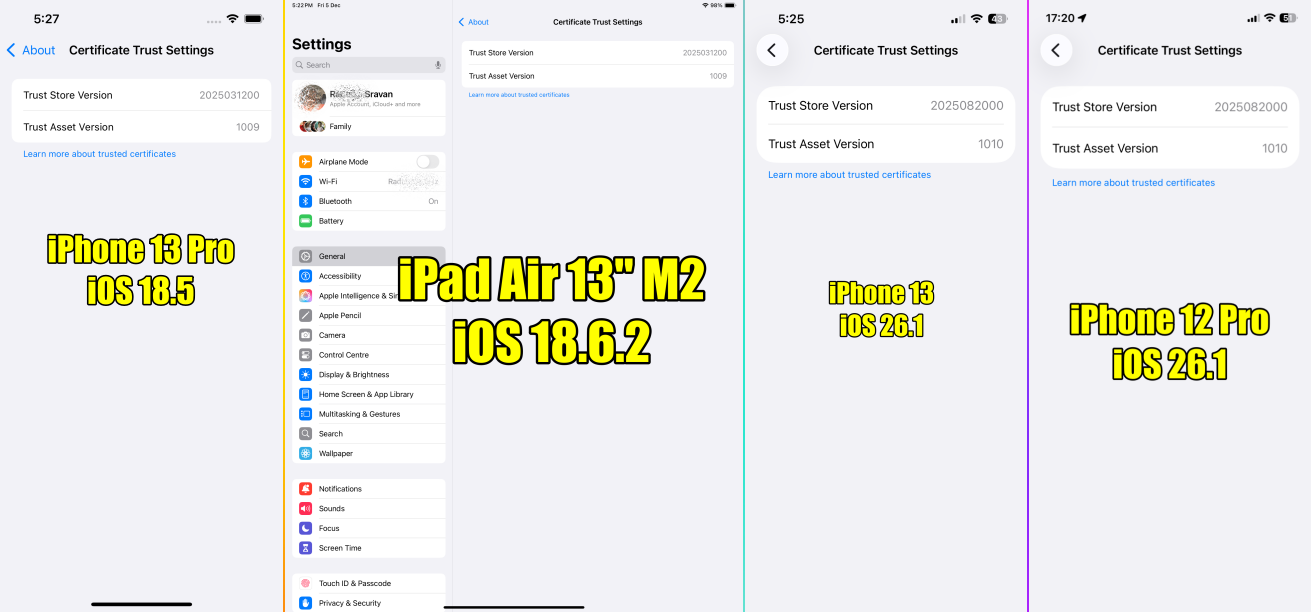
Task: Open Screen Time hourglass icon
Action: tap(305, 548)
